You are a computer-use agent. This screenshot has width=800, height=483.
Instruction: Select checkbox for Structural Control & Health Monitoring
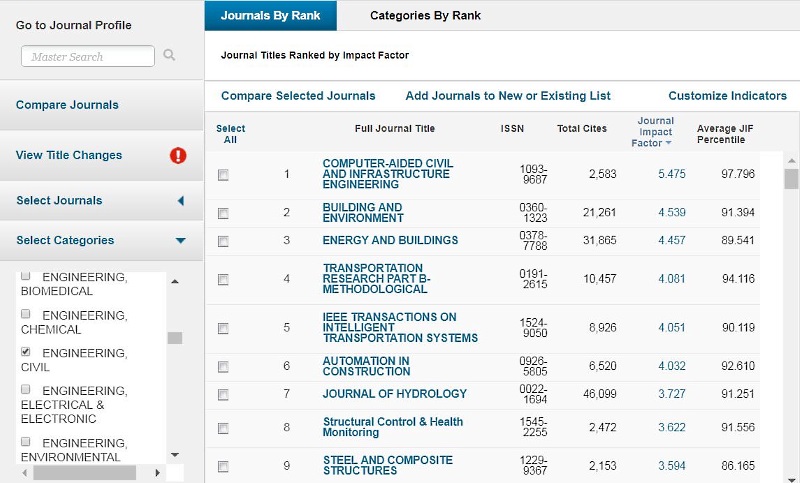click(223, 428)
